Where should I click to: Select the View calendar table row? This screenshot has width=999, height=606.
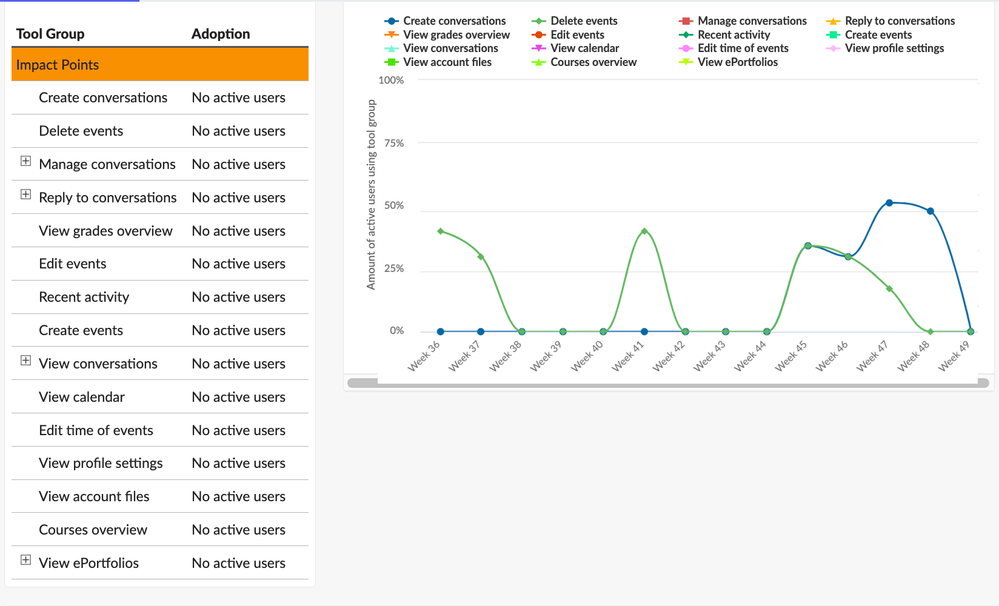tap(160, 396)
